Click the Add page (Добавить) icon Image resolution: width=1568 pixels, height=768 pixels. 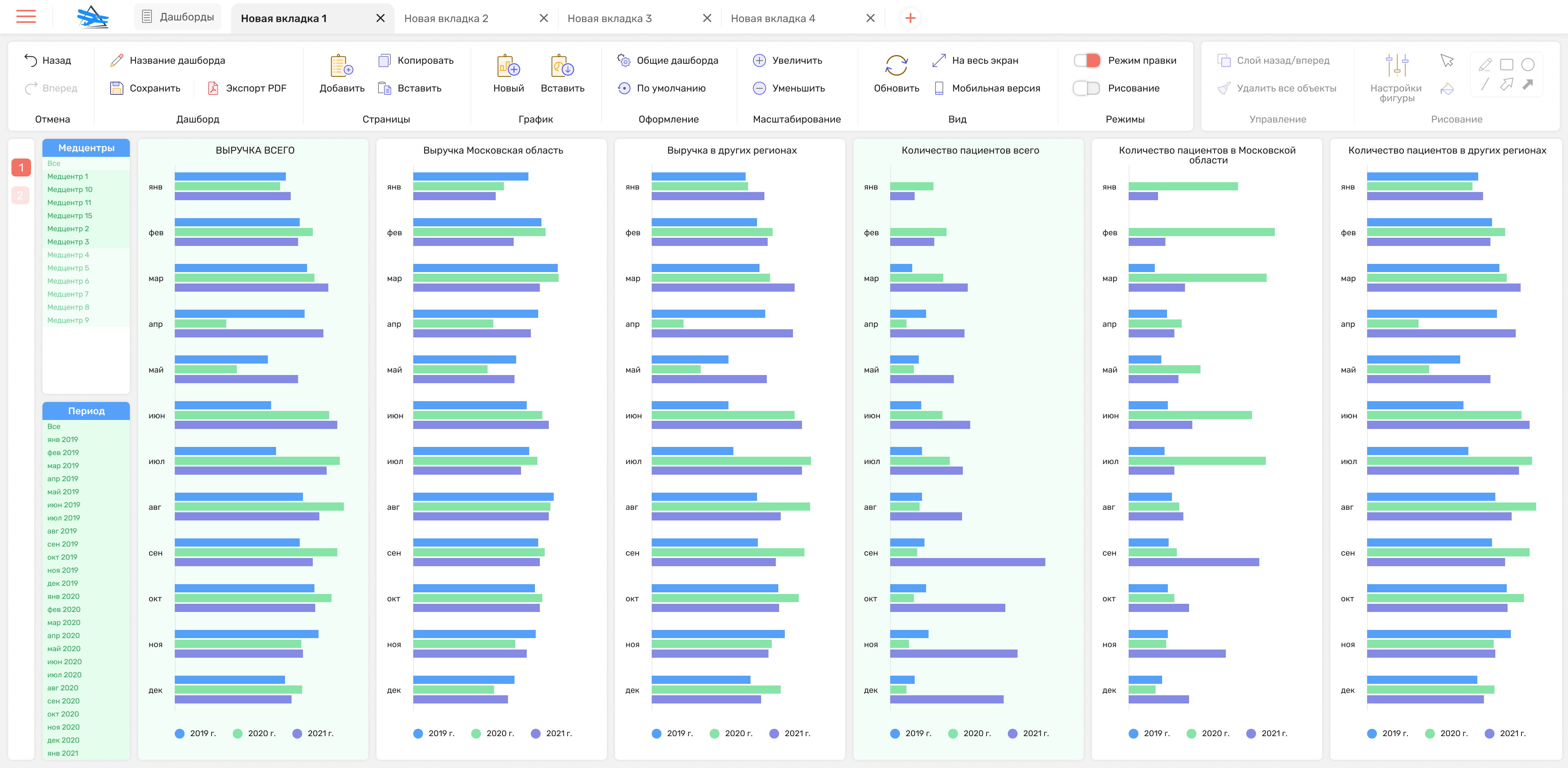[341, 66]
